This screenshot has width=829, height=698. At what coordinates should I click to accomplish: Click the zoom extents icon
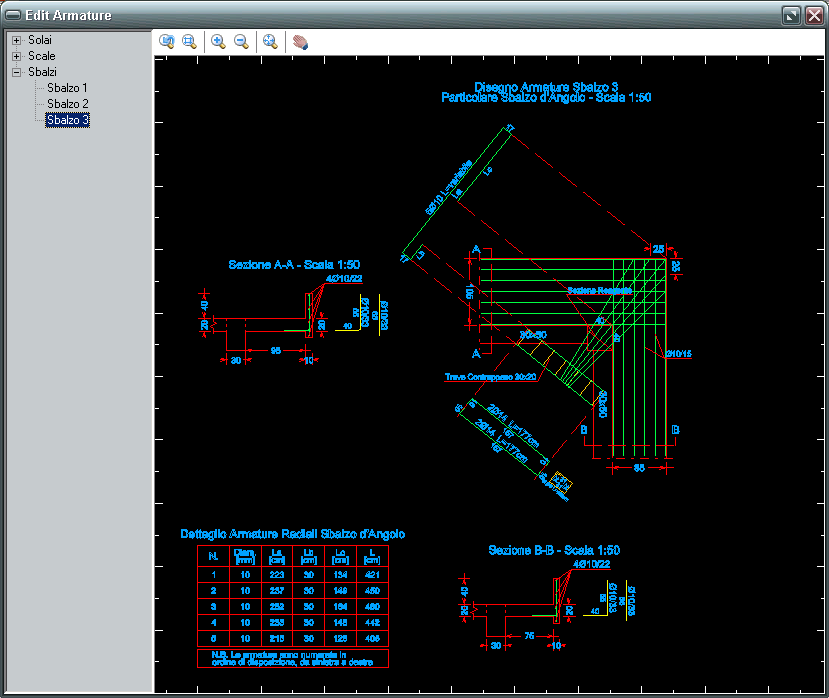(270, 41)
